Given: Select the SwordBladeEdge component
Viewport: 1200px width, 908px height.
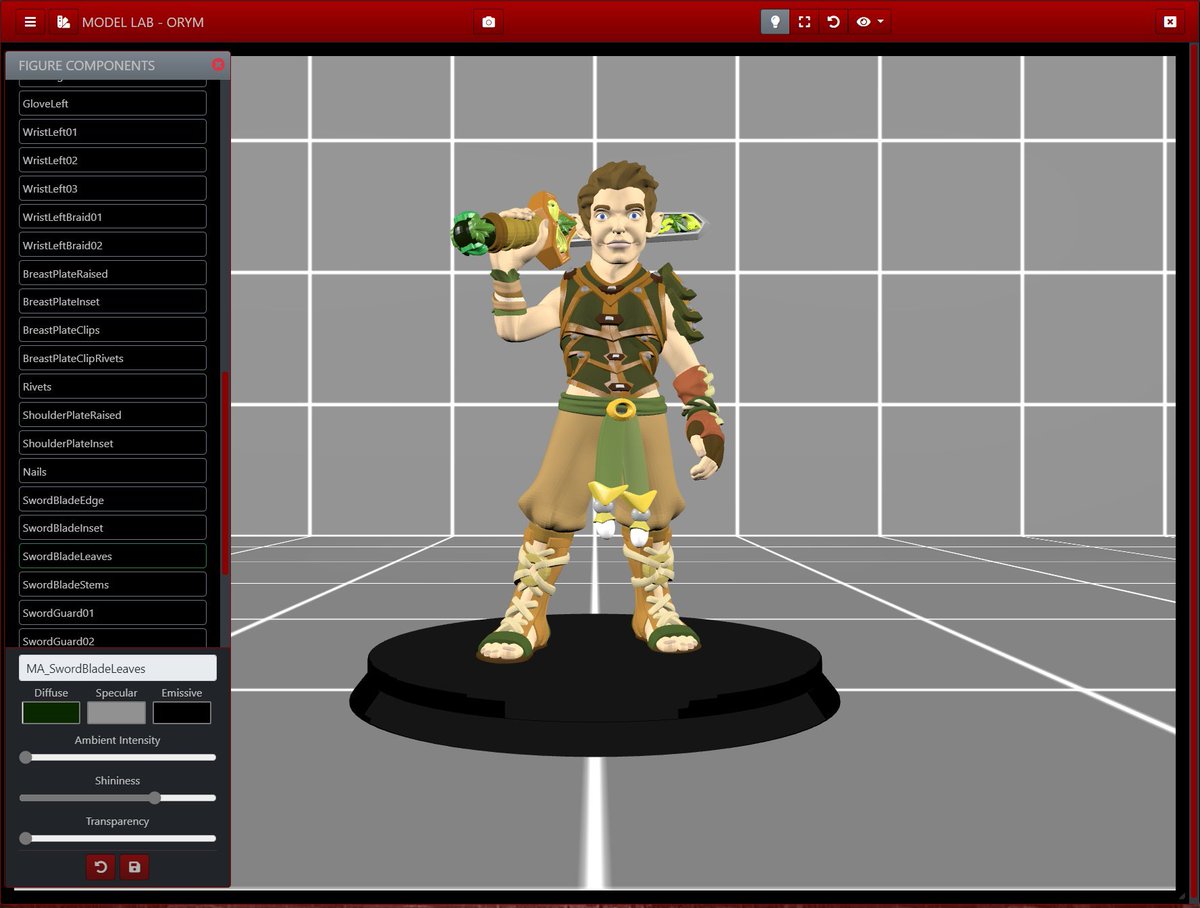Looking at the screenshot, I should 113,500.
